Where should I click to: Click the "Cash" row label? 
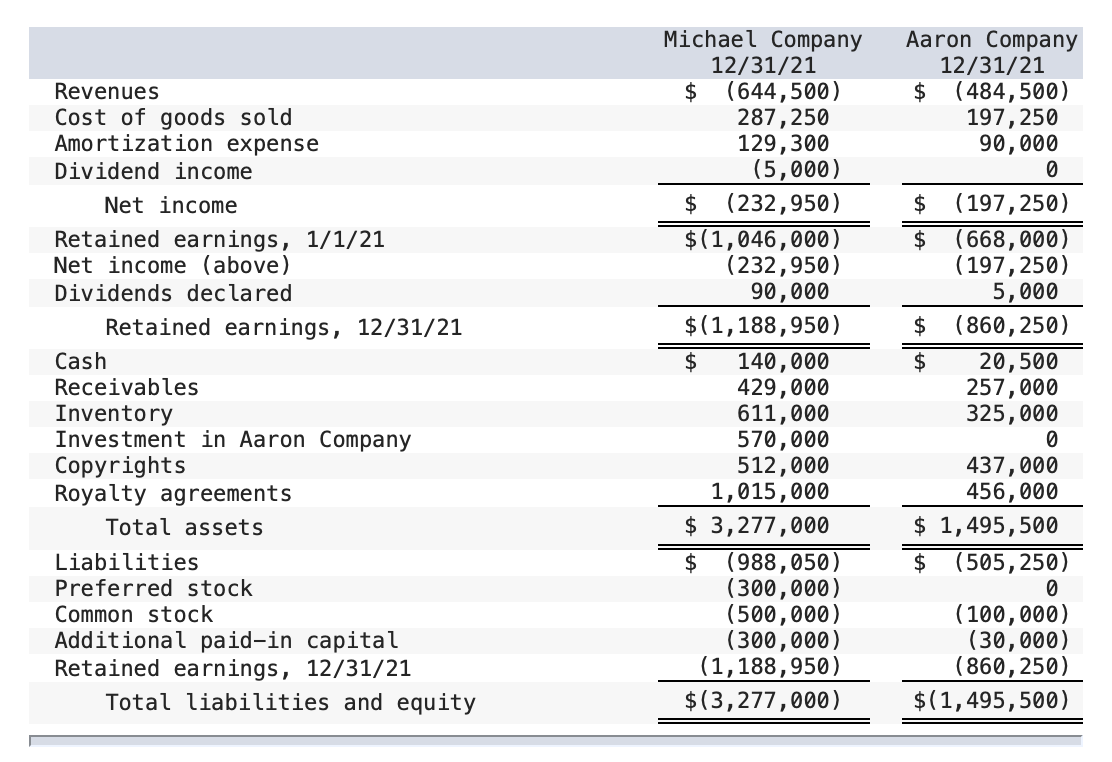(x=81, y=362)
